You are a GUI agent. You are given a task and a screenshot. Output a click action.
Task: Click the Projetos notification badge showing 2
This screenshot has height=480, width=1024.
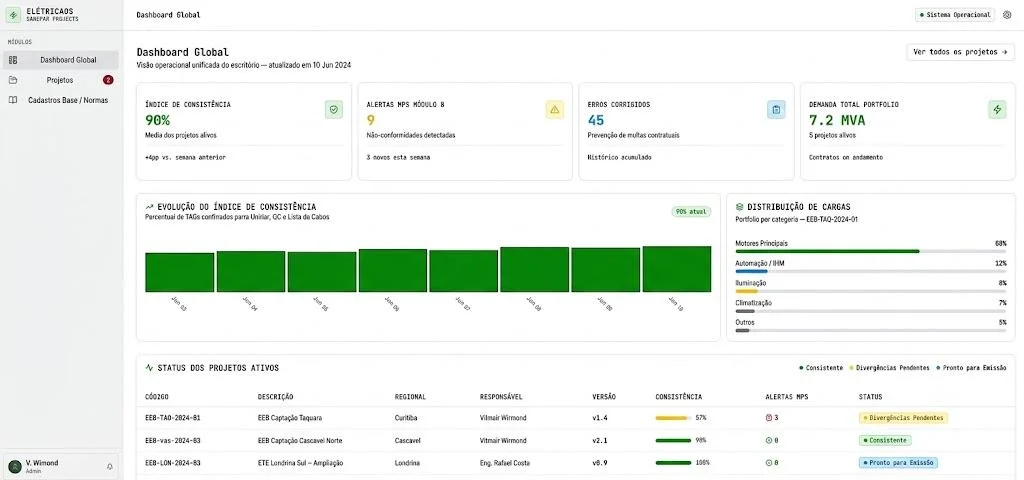108,80
